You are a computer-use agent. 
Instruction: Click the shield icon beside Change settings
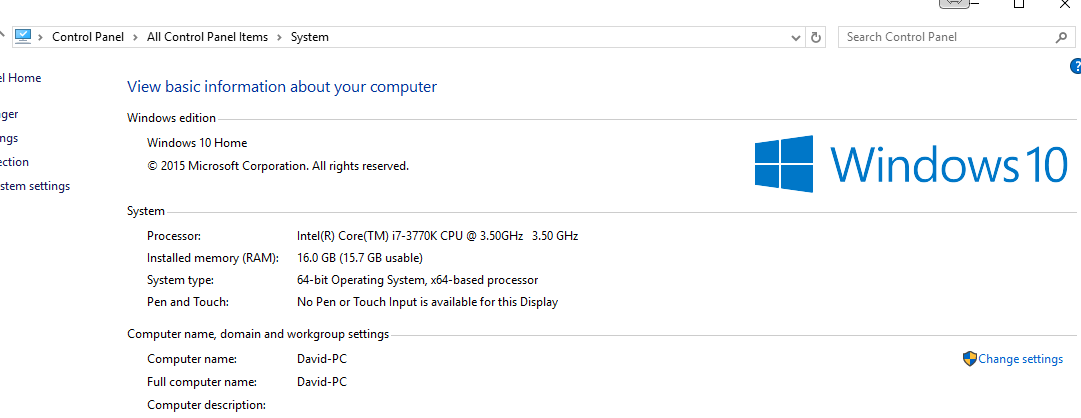click(969, 359)
